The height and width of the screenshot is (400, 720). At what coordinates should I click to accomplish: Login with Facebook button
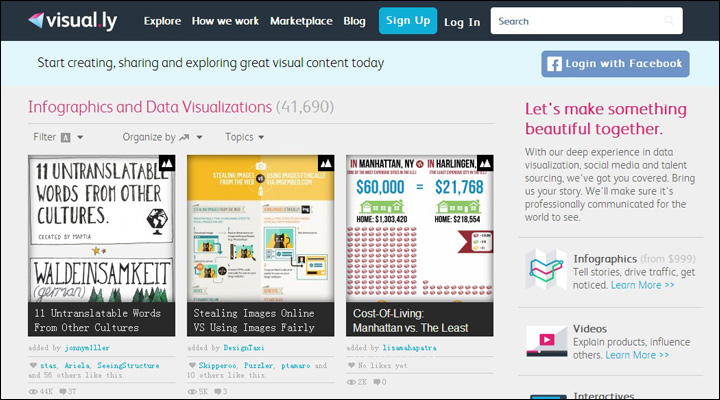pos(615,64)
